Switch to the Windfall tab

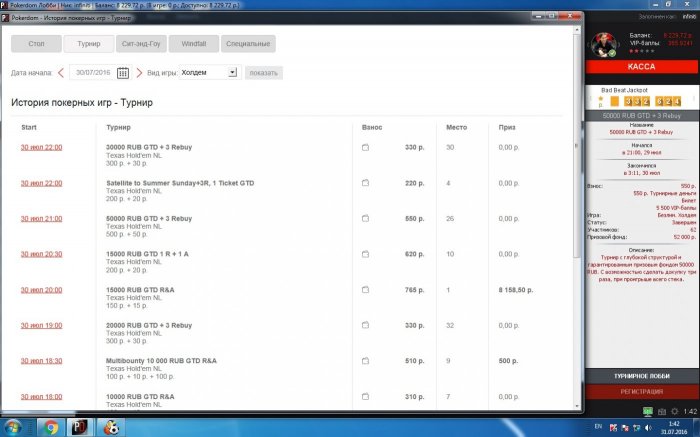(194, 44)
